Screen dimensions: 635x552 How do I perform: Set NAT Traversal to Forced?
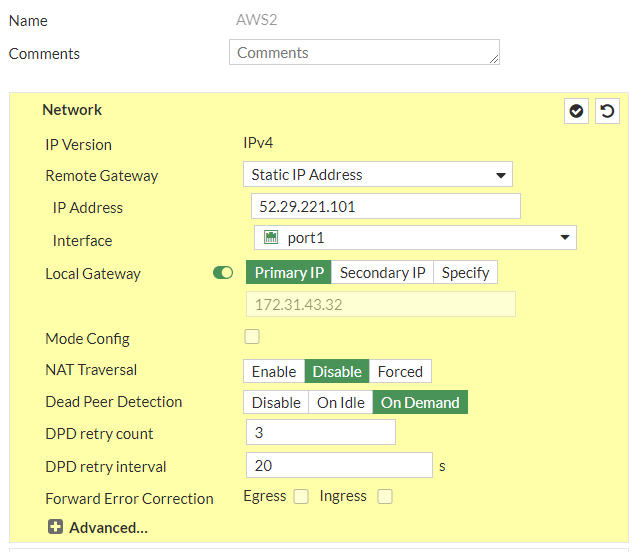(400, 371)
